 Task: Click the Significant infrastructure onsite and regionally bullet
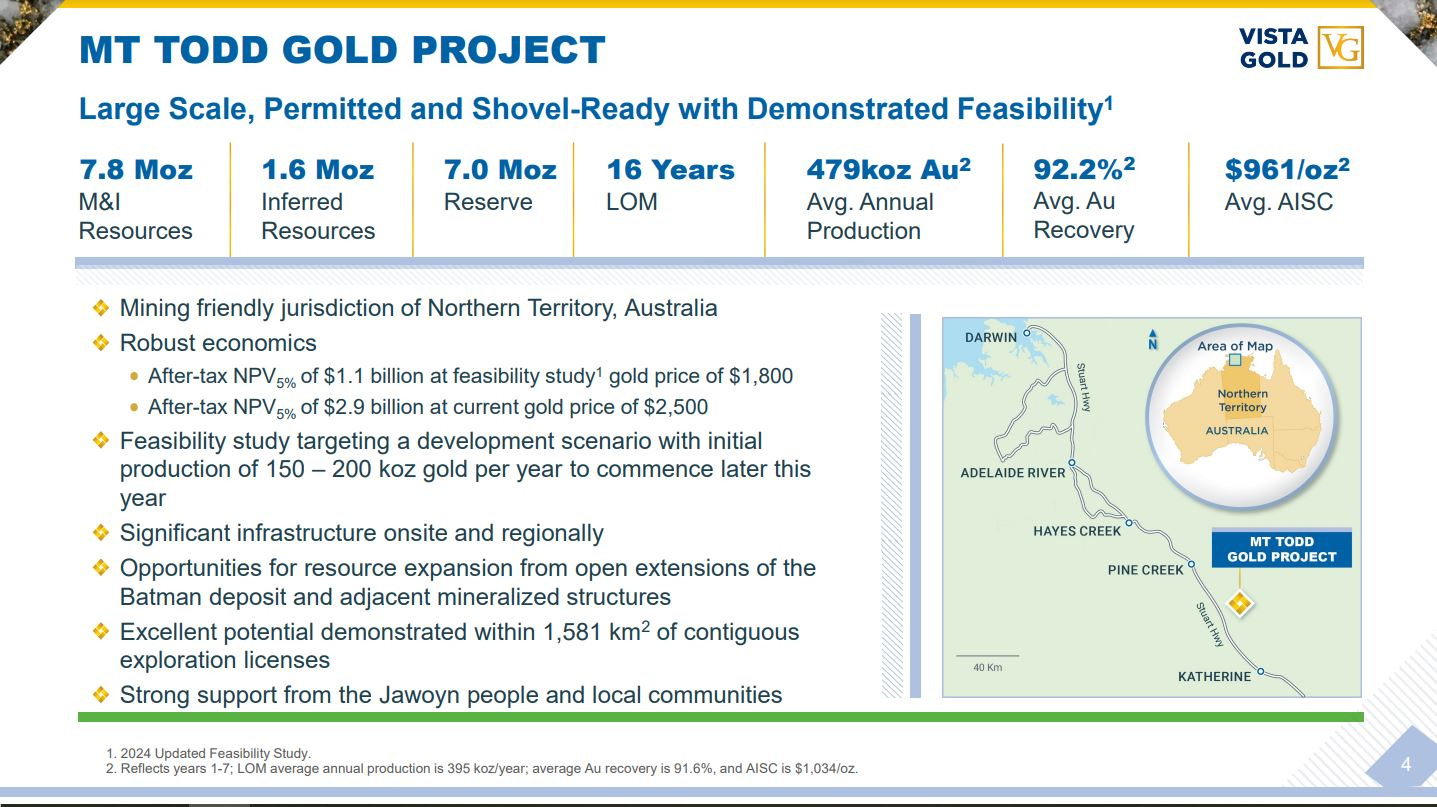362,533
